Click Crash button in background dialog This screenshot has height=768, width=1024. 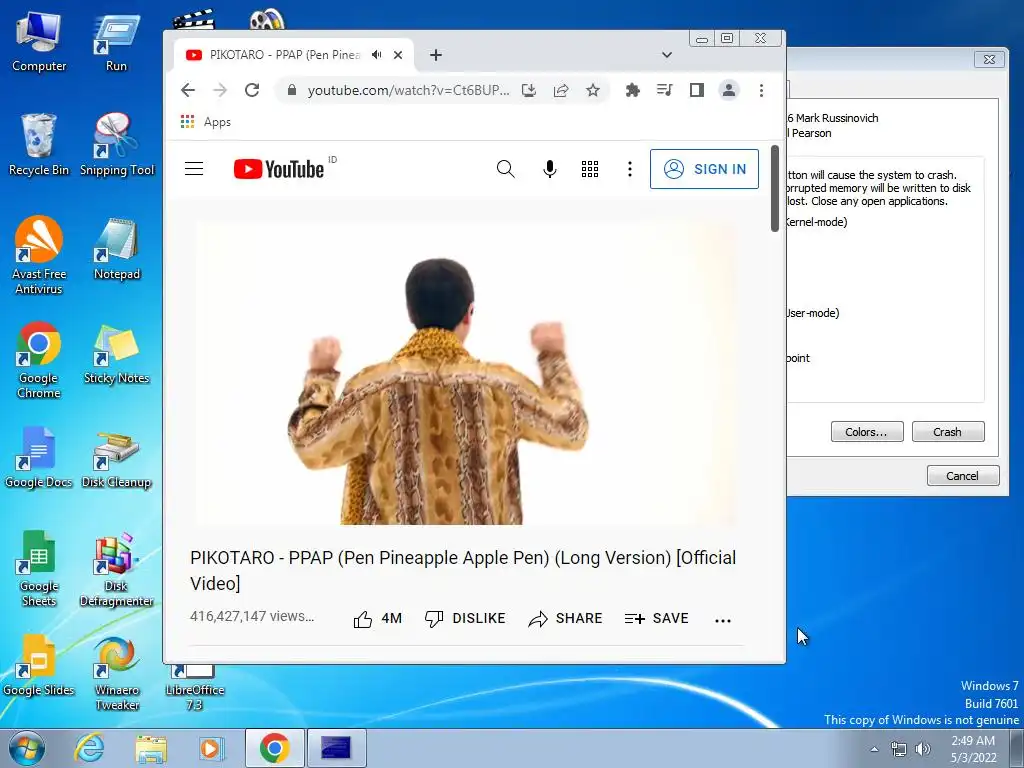(948, 432)
